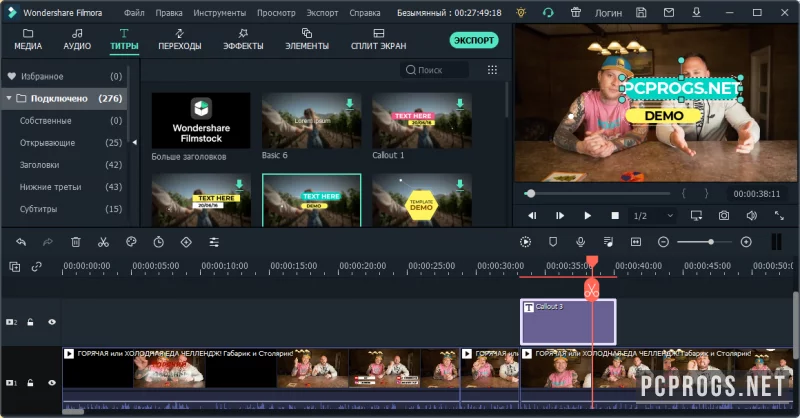
Task: Step back one frame in preview
Action: pos(532,215)
